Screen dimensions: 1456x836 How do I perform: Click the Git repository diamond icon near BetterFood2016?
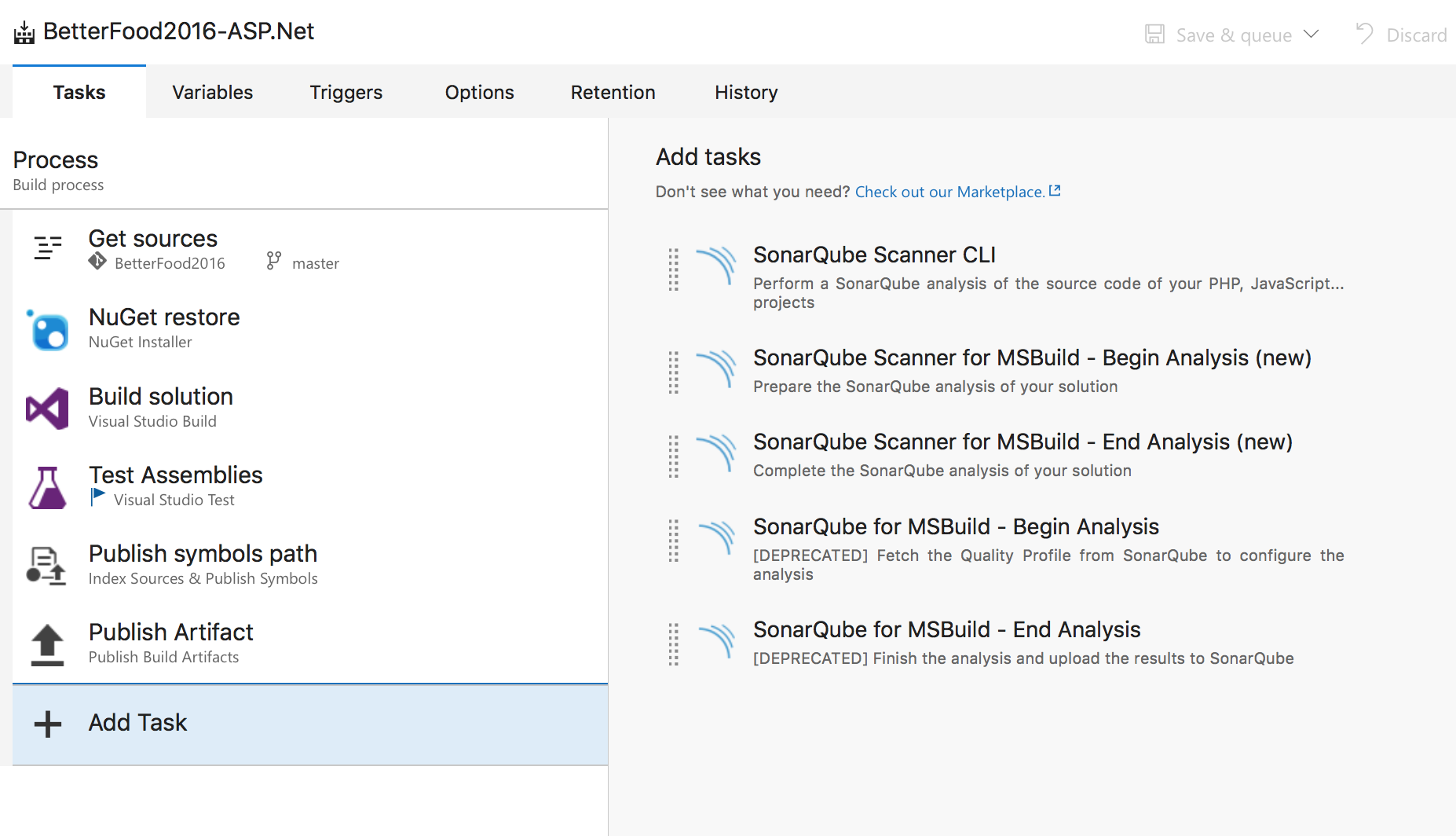[97, 262]
